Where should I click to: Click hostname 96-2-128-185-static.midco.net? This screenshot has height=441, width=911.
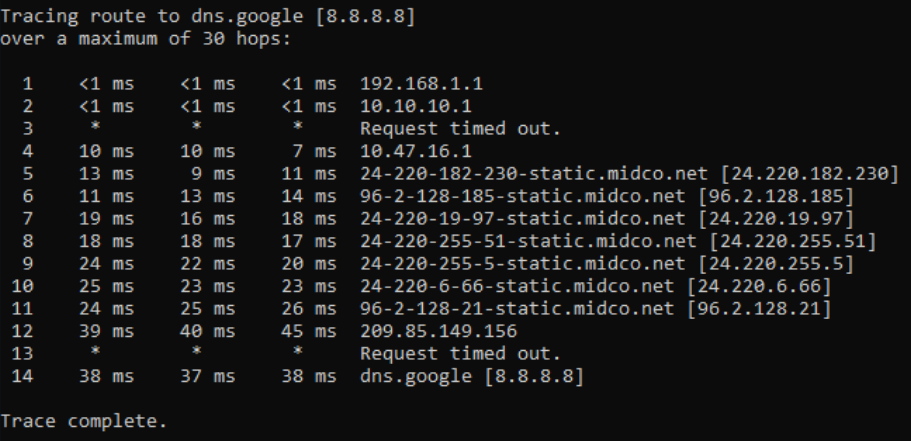point(523,196)
